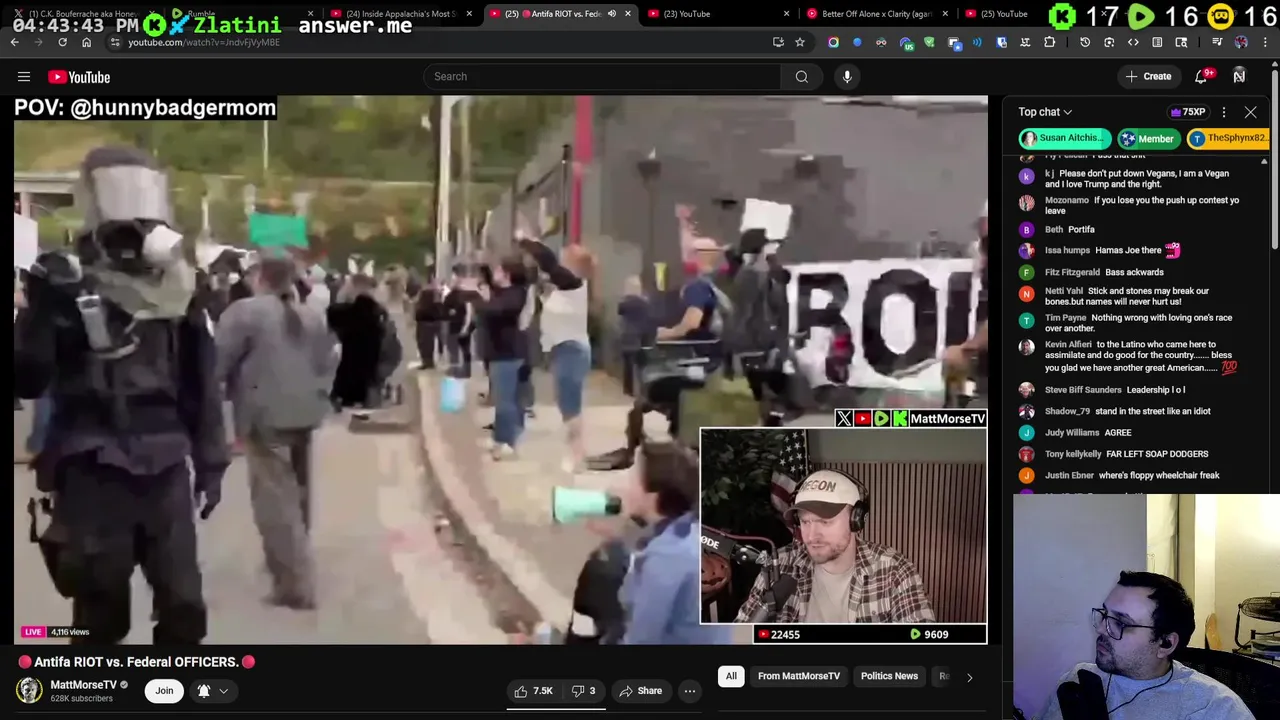Click the youtube.com address bar URL

204,43
